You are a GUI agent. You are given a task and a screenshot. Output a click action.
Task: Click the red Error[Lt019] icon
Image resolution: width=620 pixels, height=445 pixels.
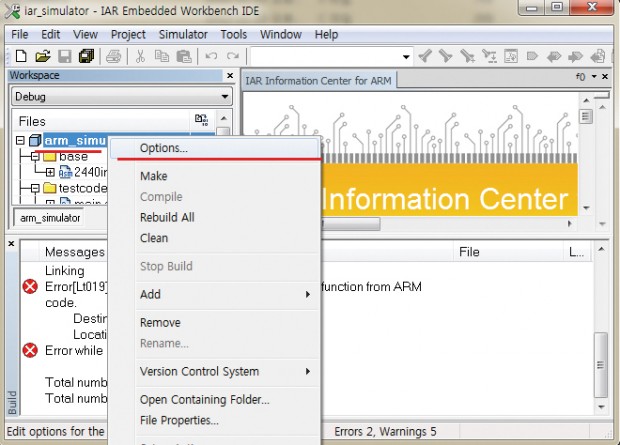pos(30,287)
